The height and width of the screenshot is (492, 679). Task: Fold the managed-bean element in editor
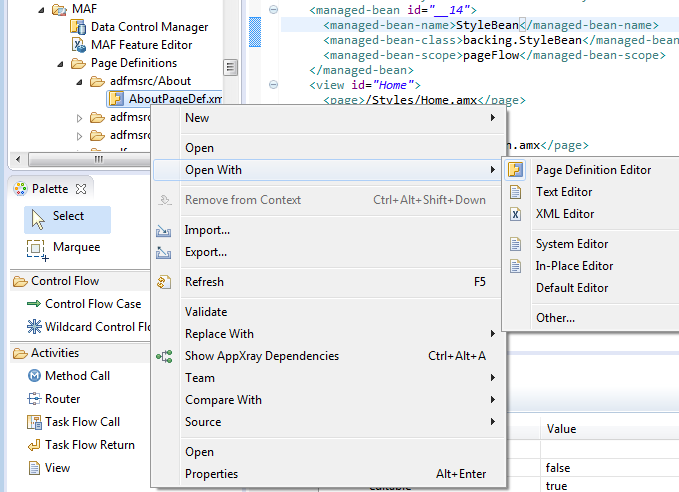[273, 10]
